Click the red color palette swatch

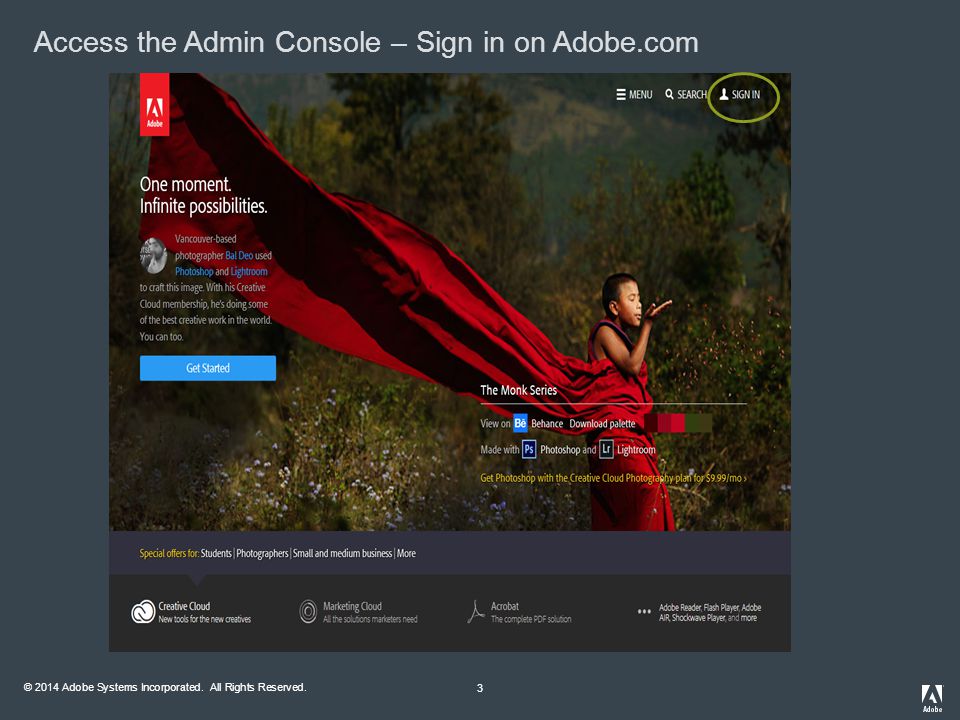pyautogui.click(x=677, y=423)
